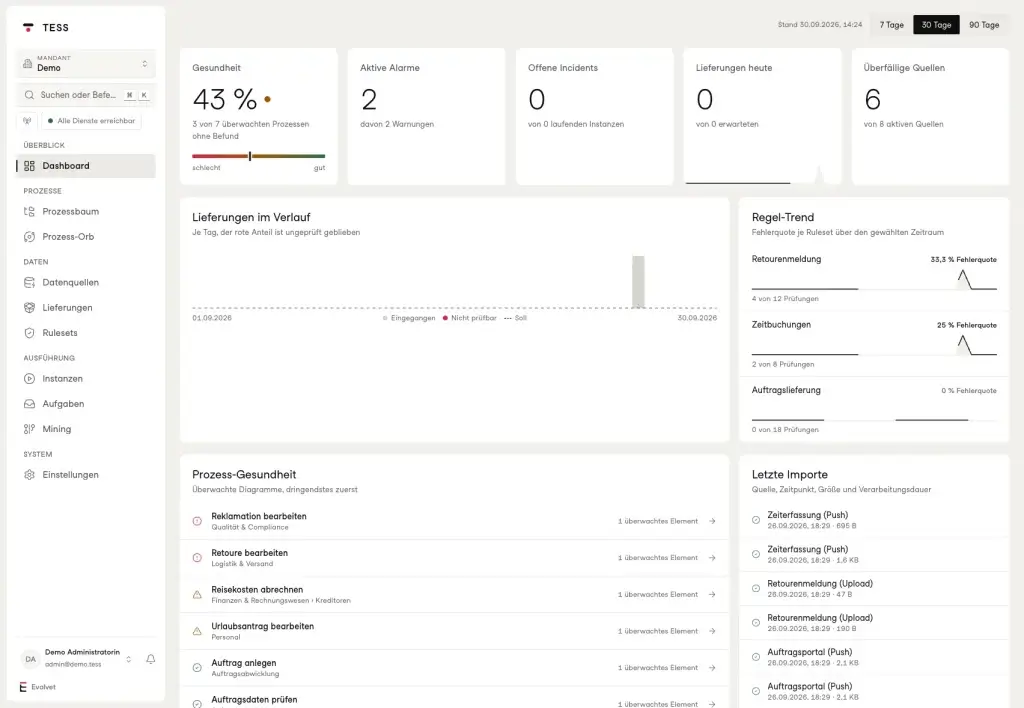Open the Zeitbuchungen trend row

874,344
